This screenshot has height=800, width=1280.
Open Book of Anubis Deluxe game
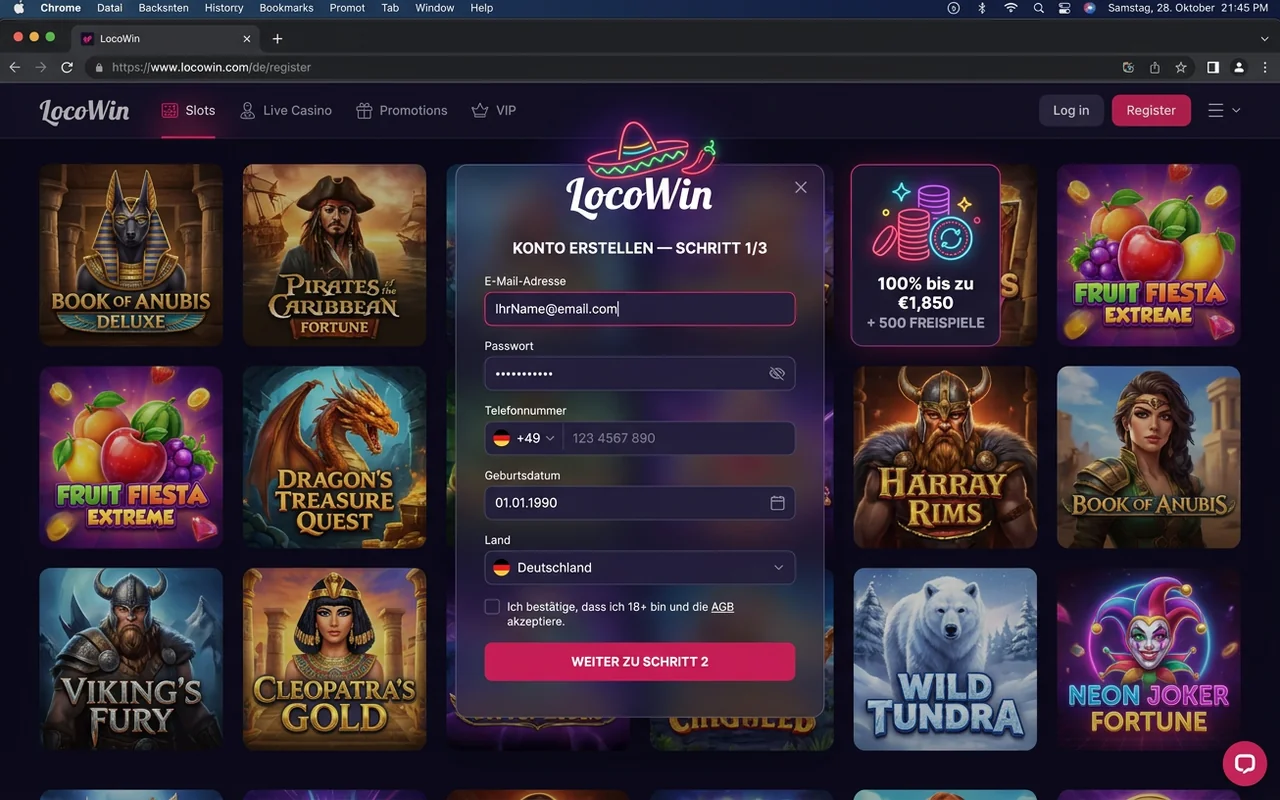(x=131, y=255)
